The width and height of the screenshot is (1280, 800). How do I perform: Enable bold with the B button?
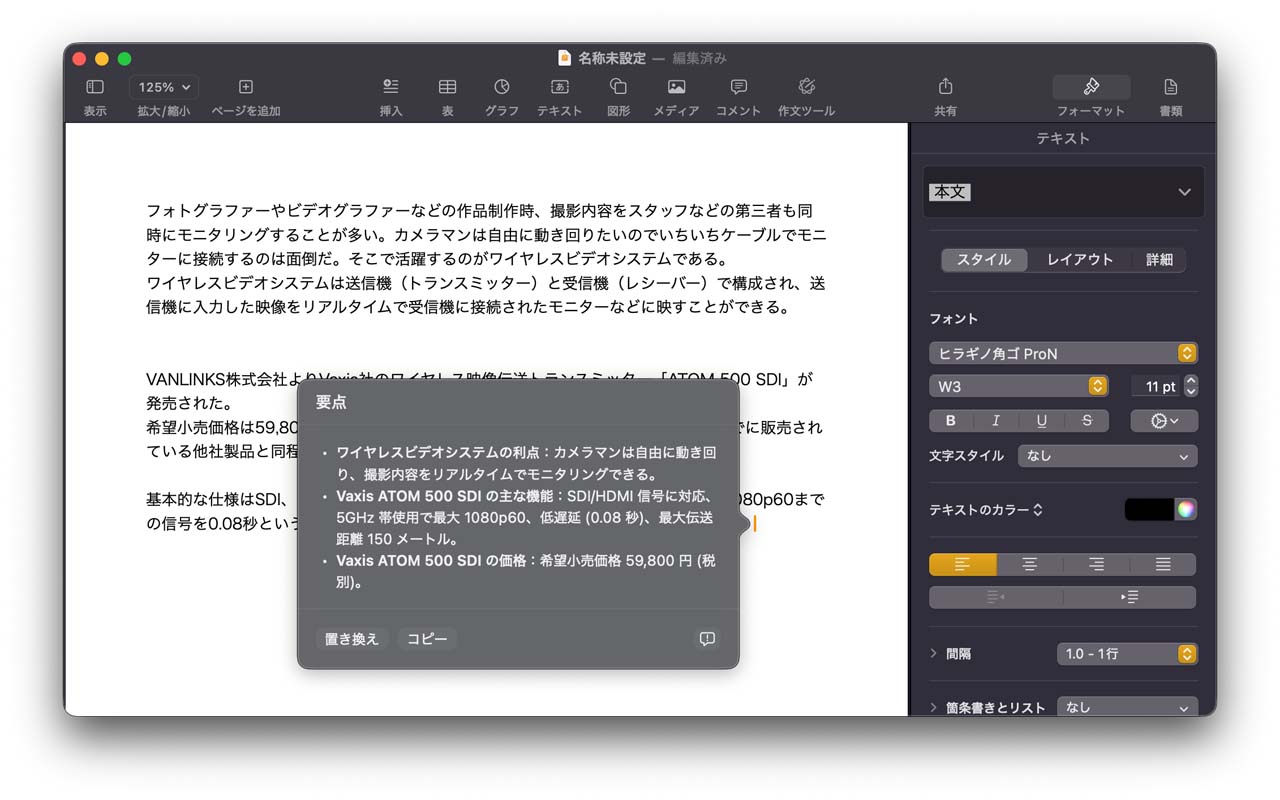point(950,420)
